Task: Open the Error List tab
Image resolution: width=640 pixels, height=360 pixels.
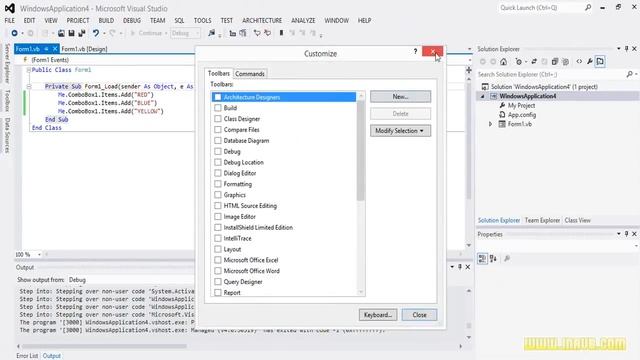Action: tap(27, 356)
